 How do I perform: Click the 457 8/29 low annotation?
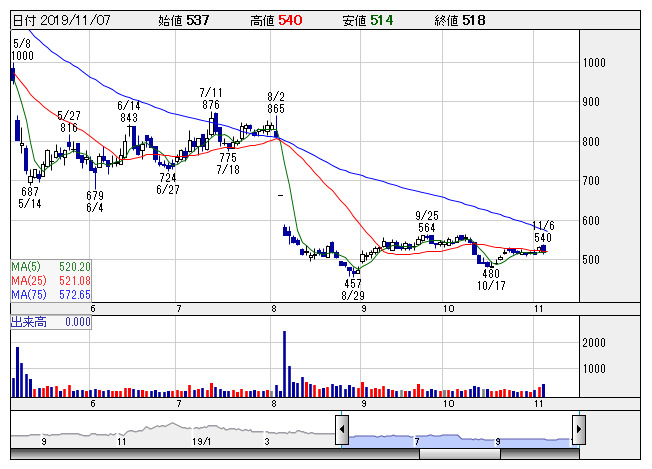[x=351, y=290]
